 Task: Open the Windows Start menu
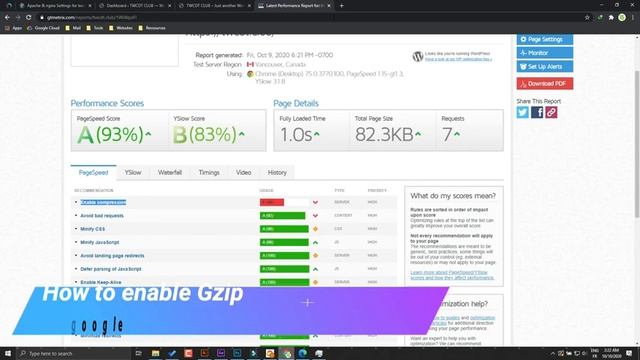(8, 353)
